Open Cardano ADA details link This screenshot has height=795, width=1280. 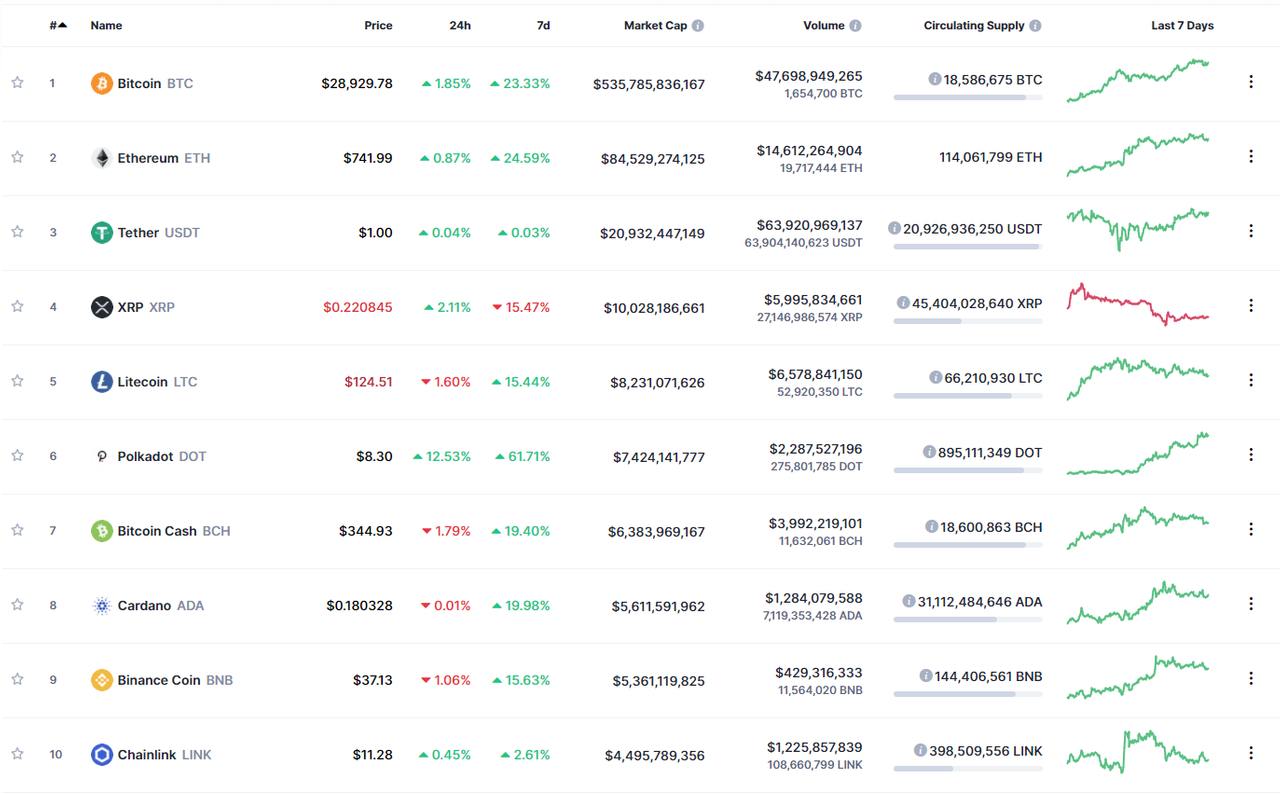click(x=160, y=605)
